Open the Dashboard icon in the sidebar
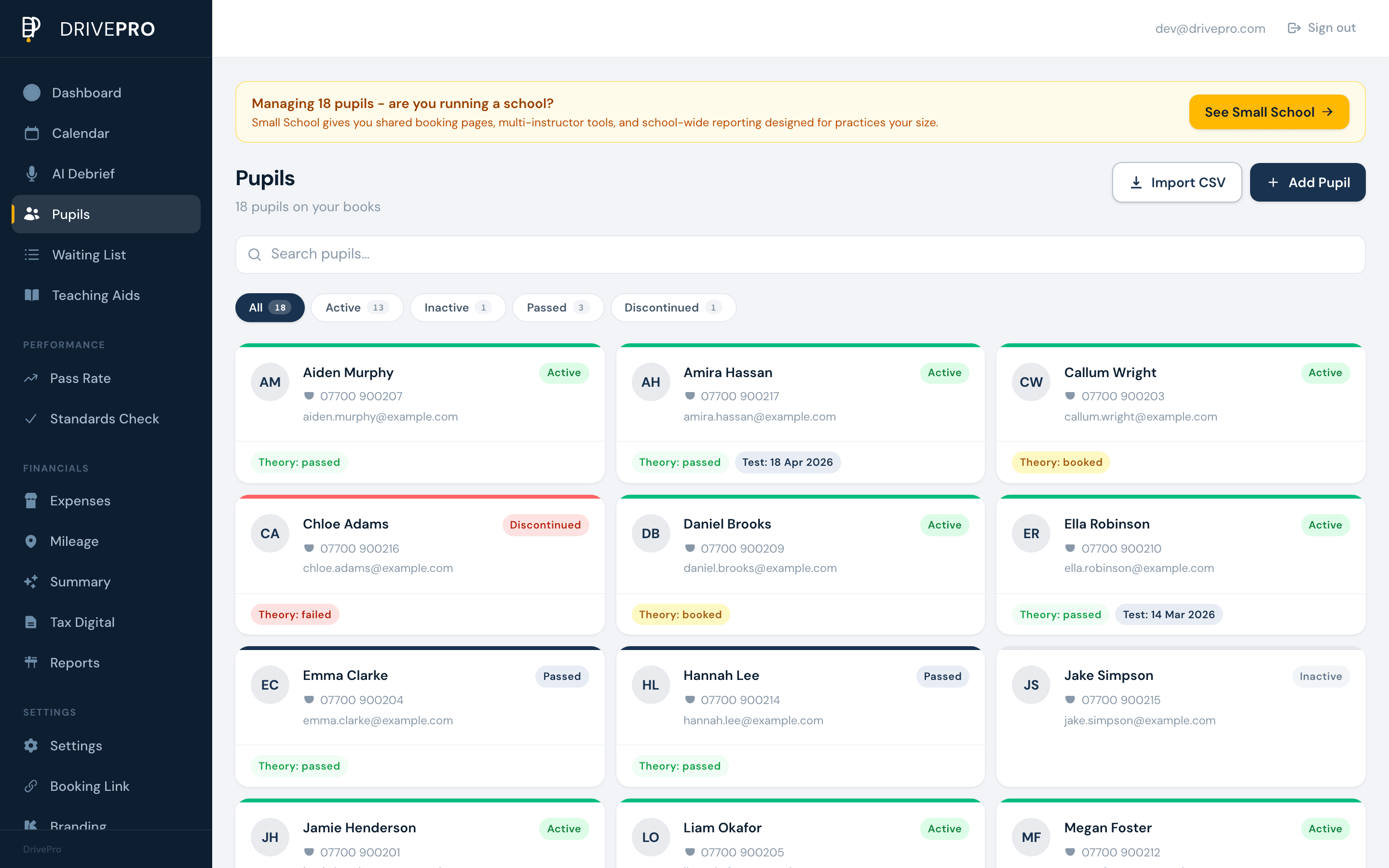 tap(31, 93)
